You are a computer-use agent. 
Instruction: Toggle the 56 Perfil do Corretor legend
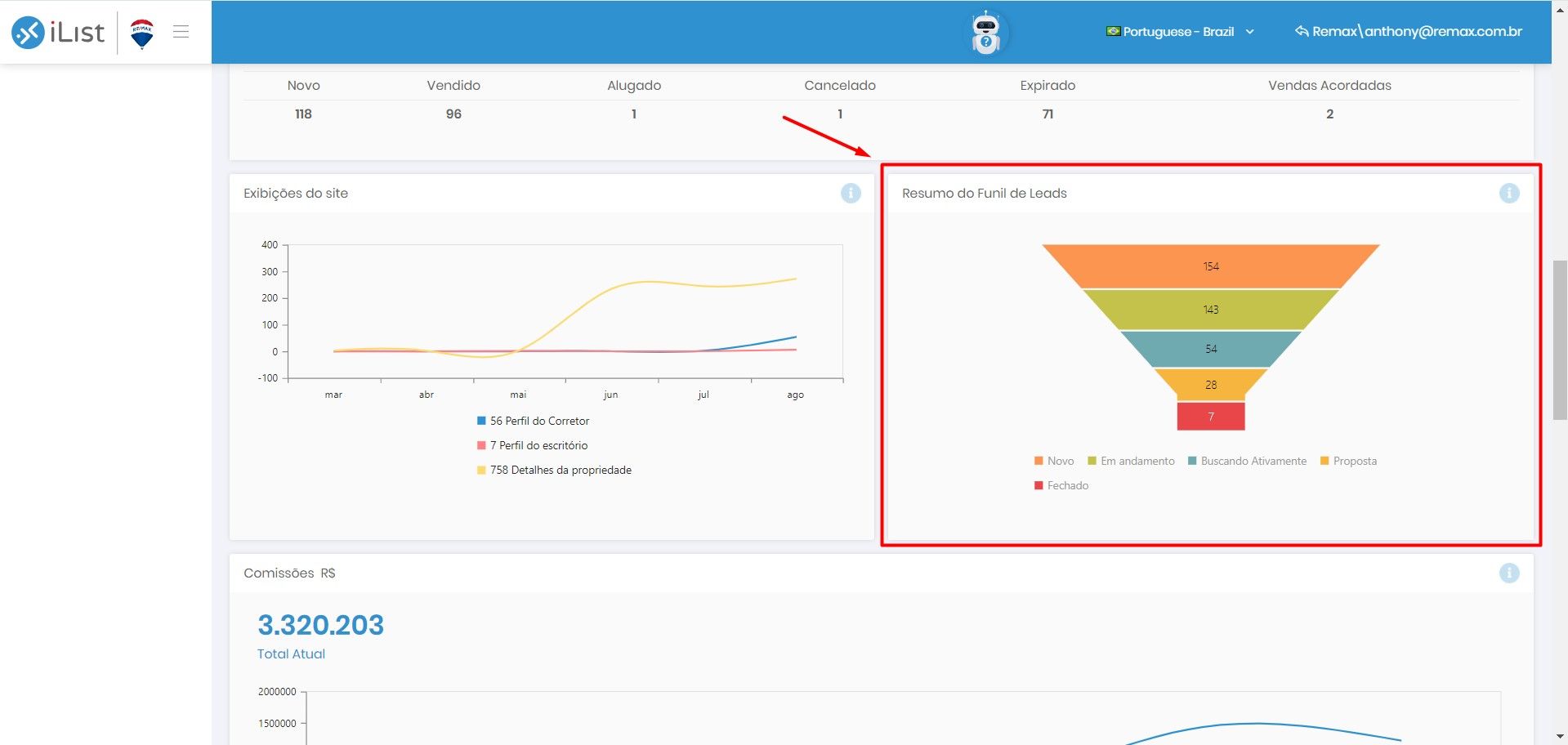(x=533, y=421)
